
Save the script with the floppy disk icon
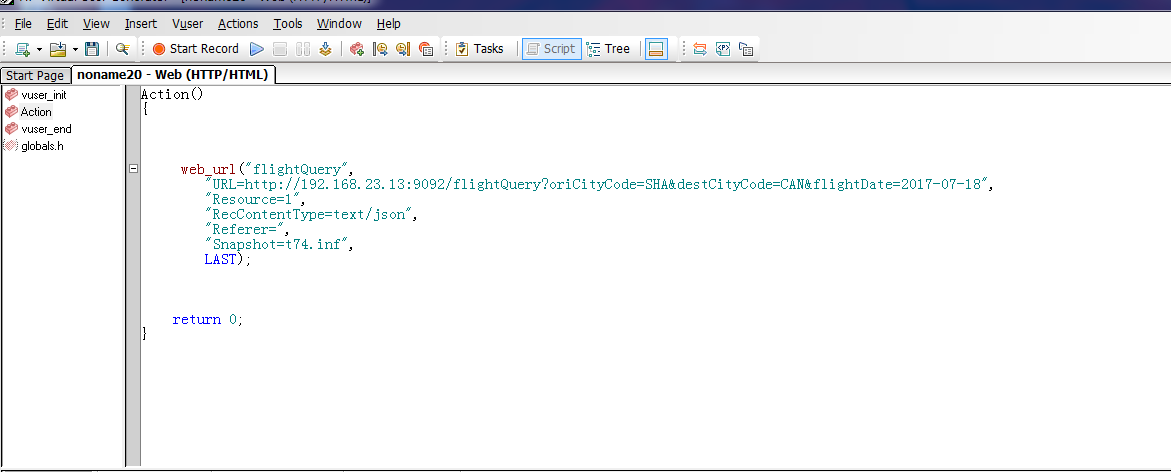92,49
